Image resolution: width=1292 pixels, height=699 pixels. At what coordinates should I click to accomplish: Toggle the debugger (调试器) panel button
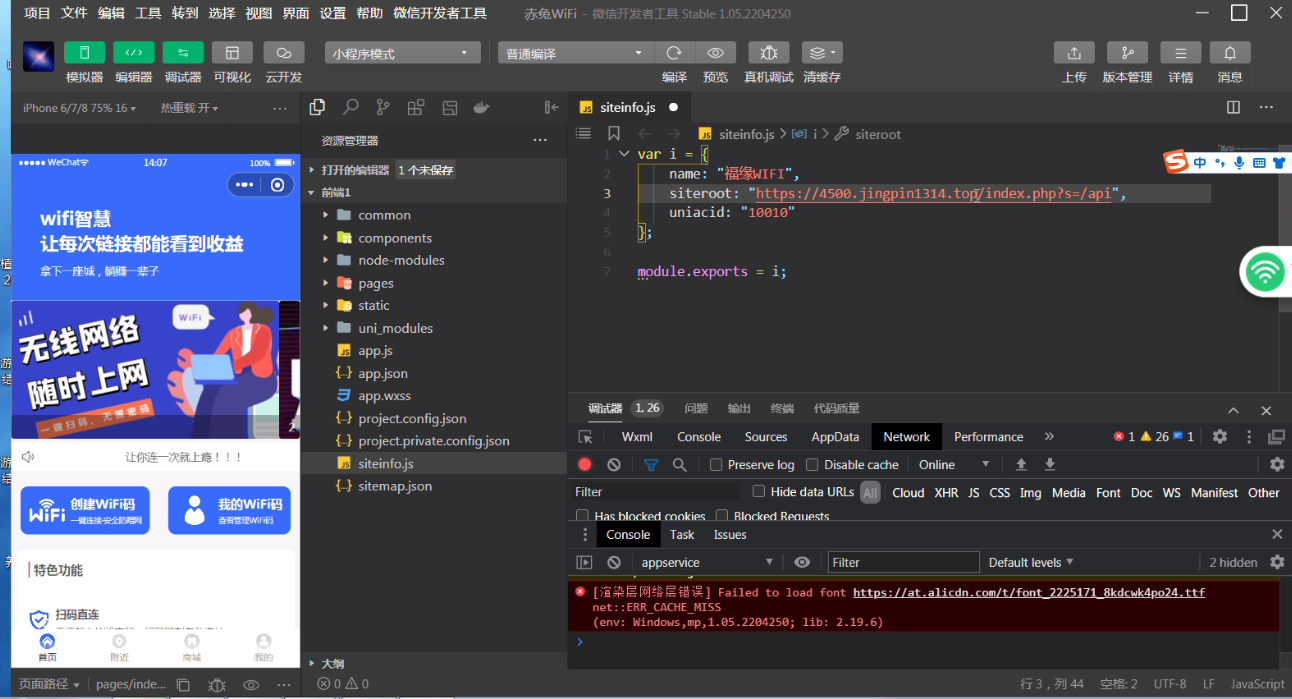182,53
